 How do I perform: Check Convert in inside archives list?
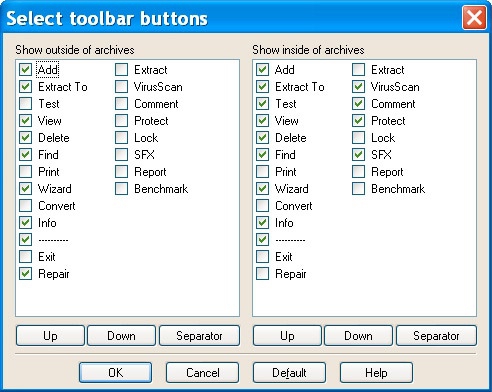(x=262, y=206)
